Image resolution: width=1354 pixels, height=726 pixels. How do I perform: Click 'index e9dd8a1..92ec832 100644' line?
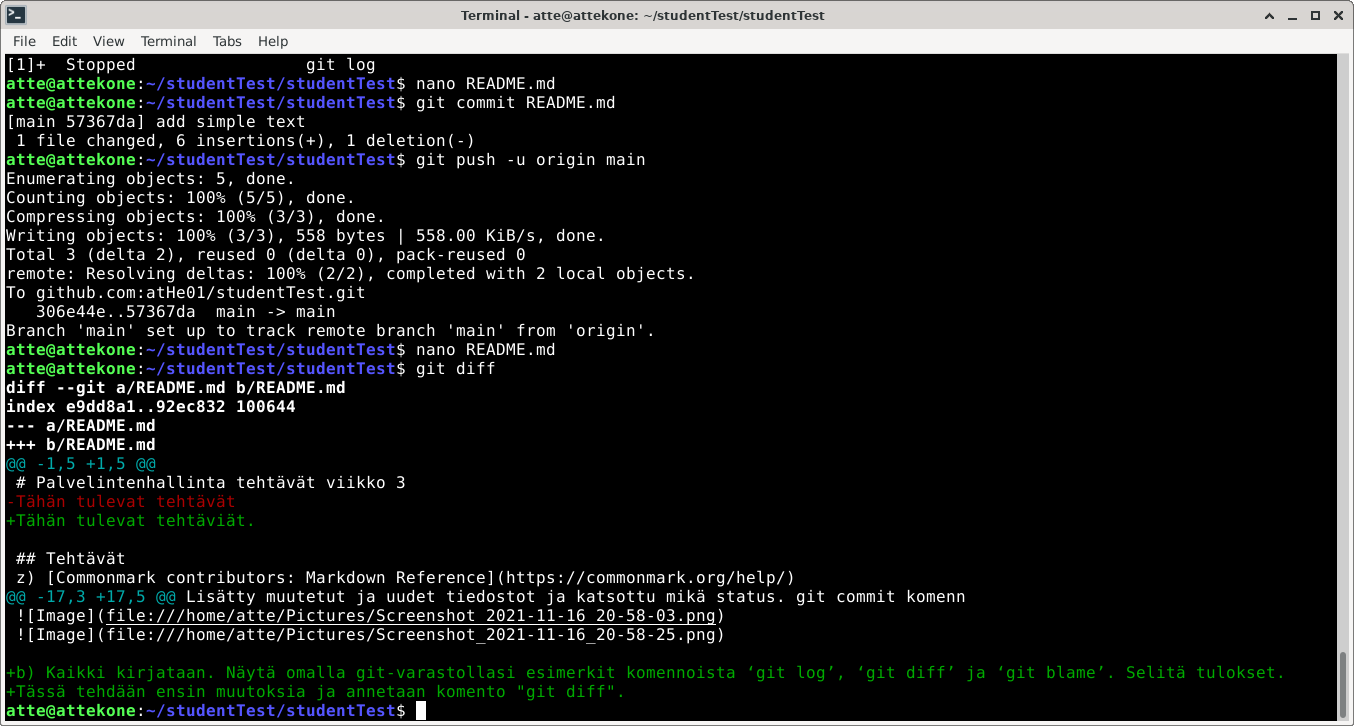151,407
